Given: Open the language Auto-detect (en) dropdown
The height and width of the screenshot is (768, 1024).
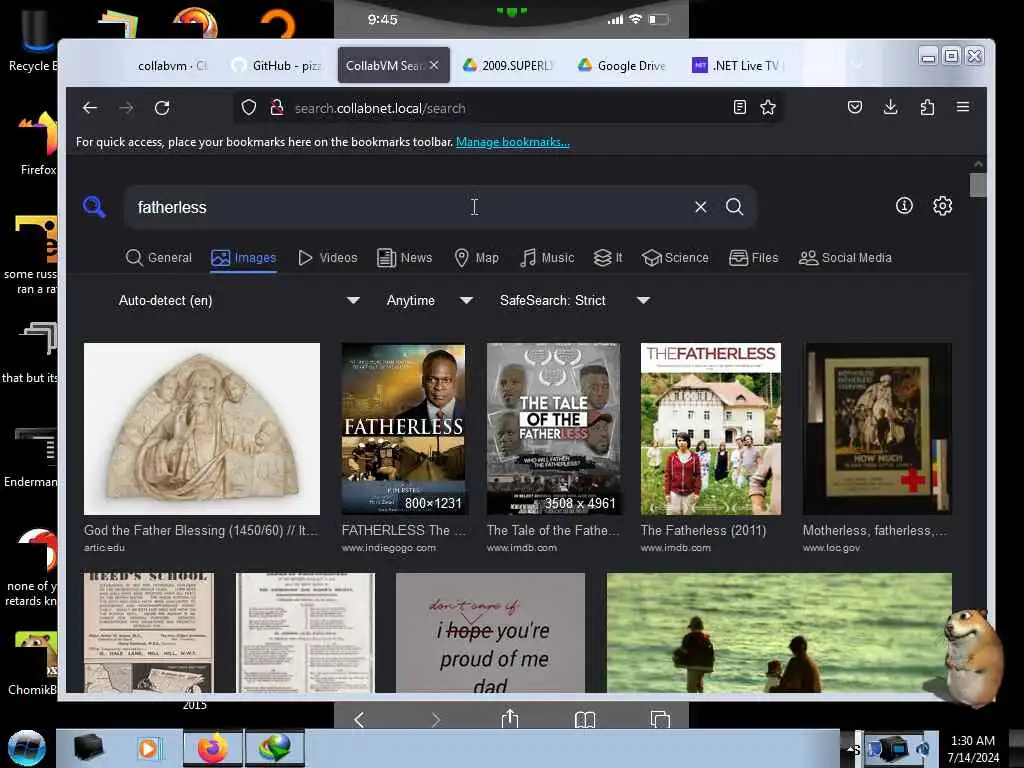Looking at the screenshot, I should tap(238, 300).
